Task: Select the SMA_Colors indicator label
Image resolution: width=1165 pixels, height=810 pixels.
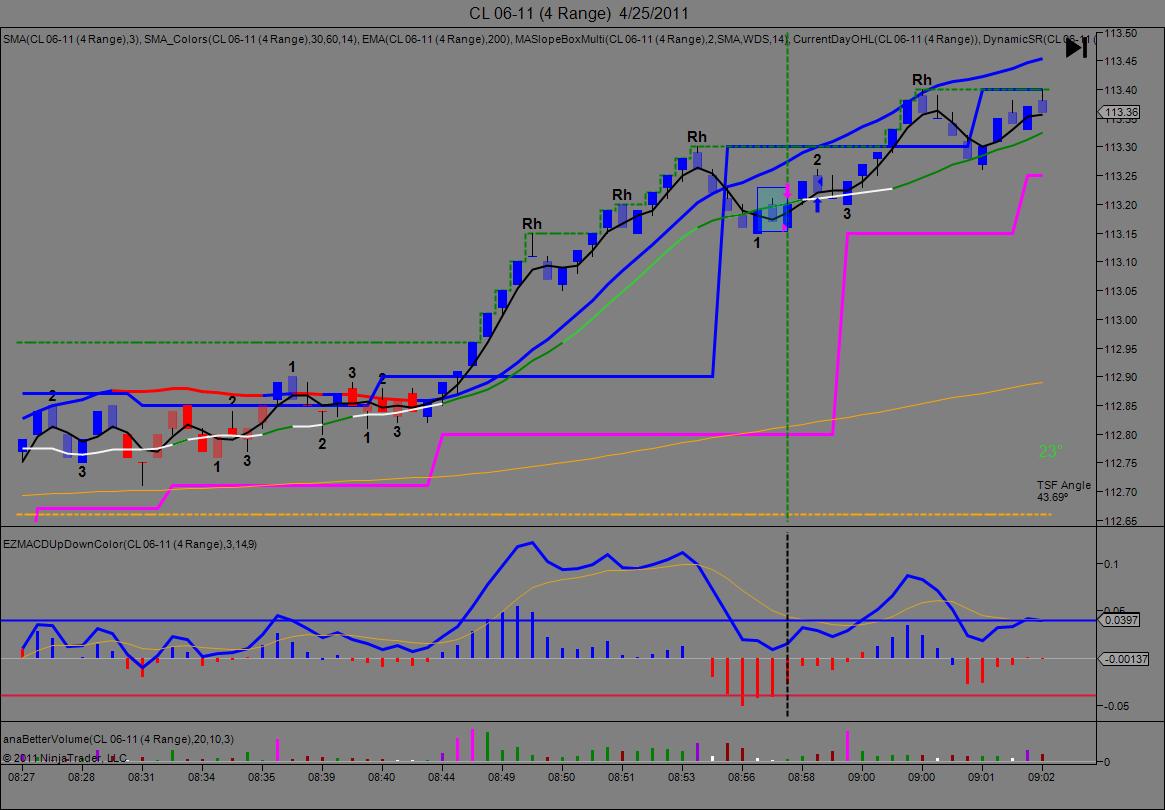Action: coord(251,39)
